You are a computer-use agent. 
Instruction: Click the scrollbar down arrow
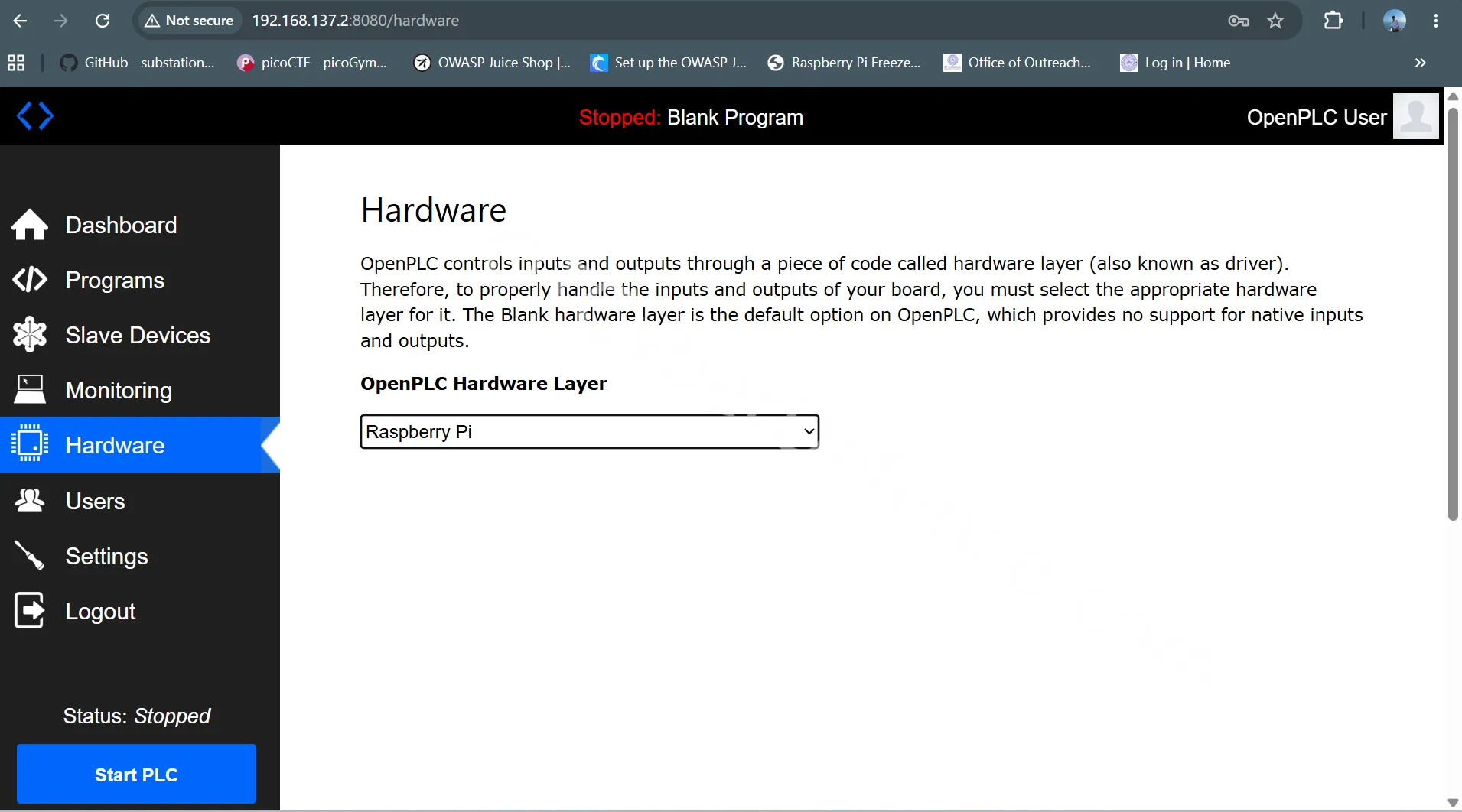tap(1453, 802)
